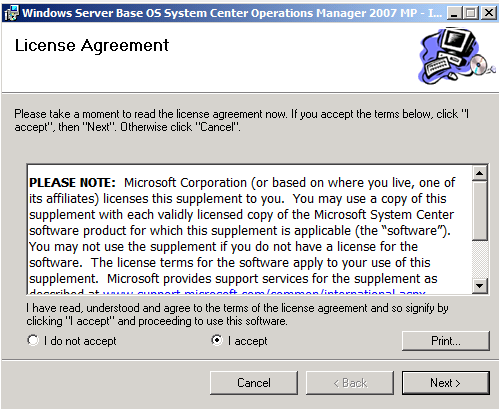Click the license text scroll down arrow
The height and width of the screenshot is (409, 499).
(480, 286)
